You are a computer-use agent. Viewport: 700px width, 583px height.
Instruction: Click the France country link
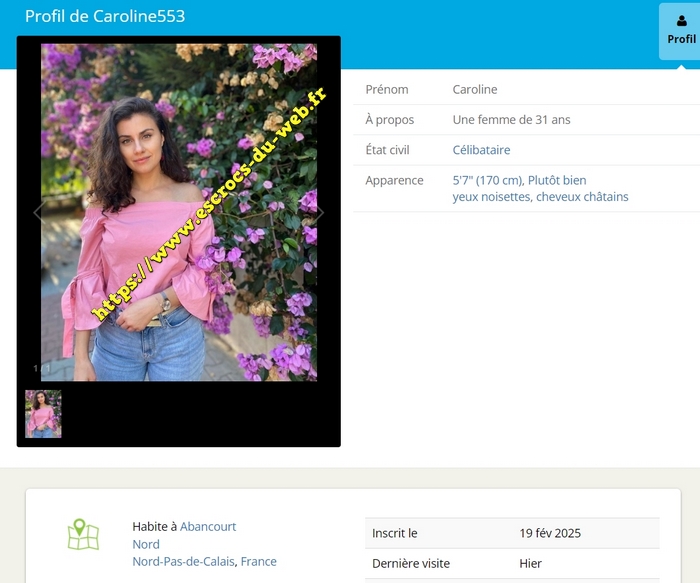click(259, 561)
